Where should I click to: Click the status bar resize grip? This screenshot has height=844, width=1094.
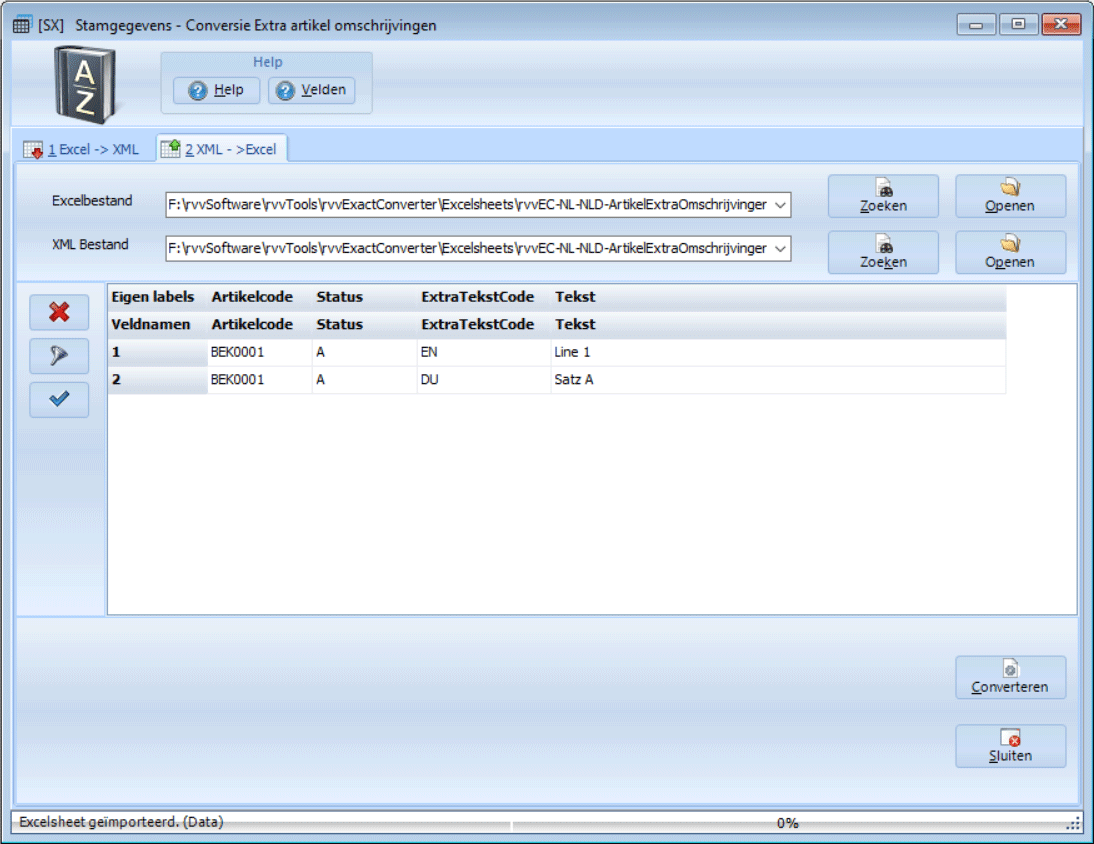(1074, 824)
